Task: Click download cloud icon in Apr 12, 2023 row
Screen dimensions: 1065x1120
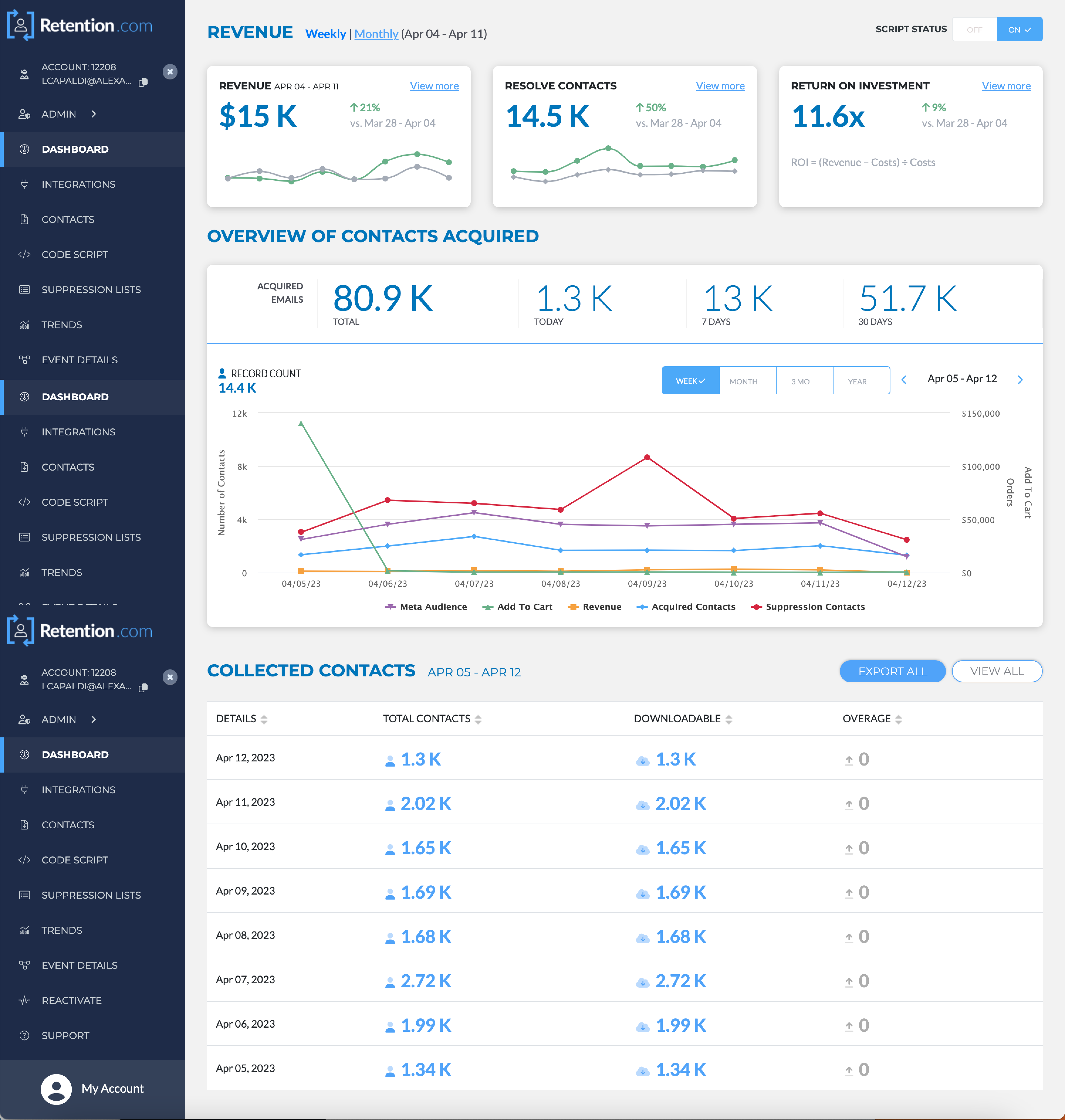Action: 643,761
